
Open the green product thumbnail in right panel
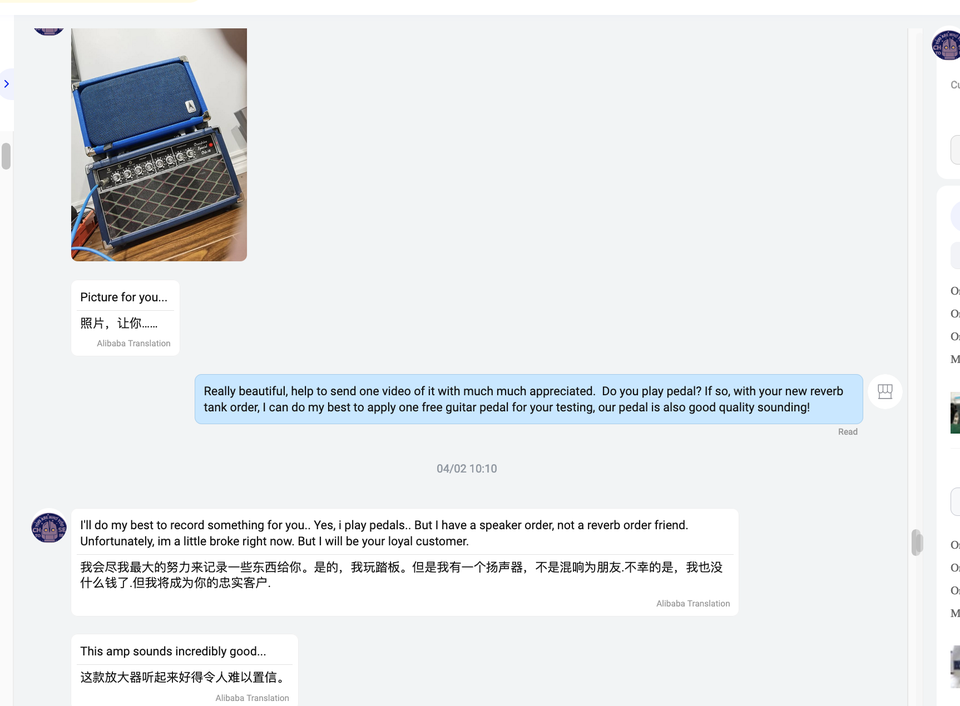(955, 413)
